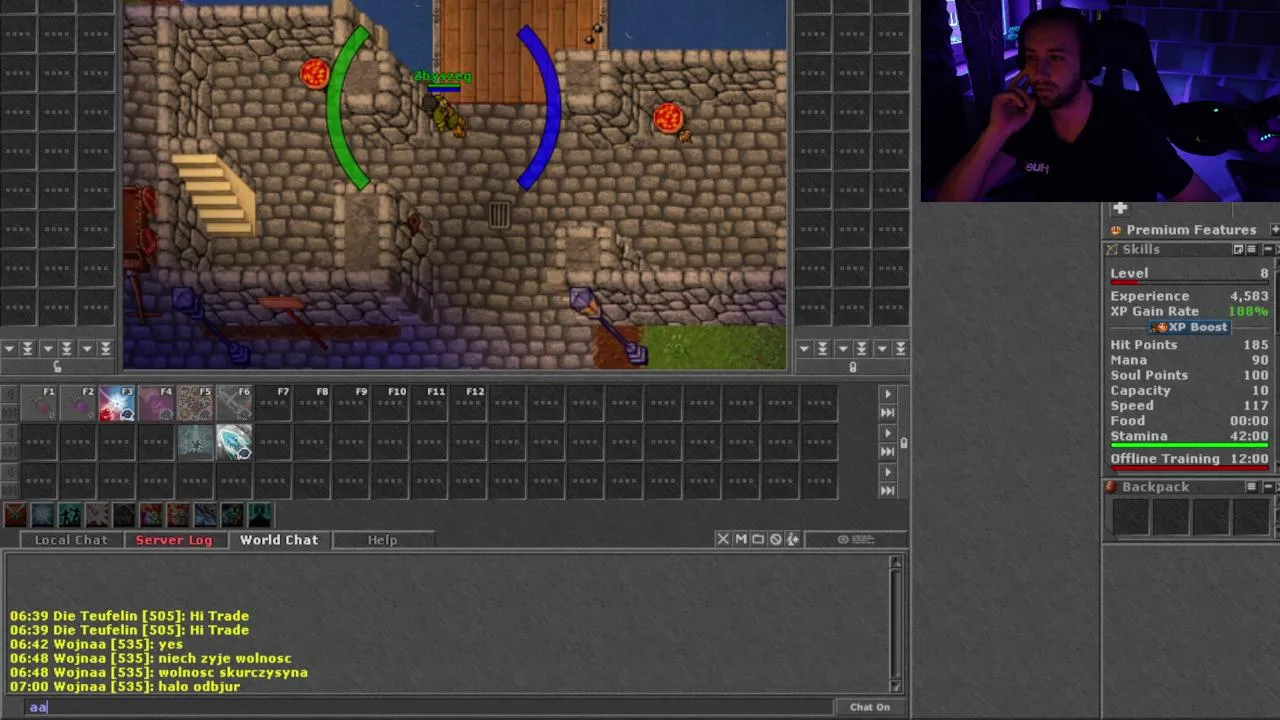Screen dimensions: 1280x720
Task: Open the Server Log tab
Action: 174,540
